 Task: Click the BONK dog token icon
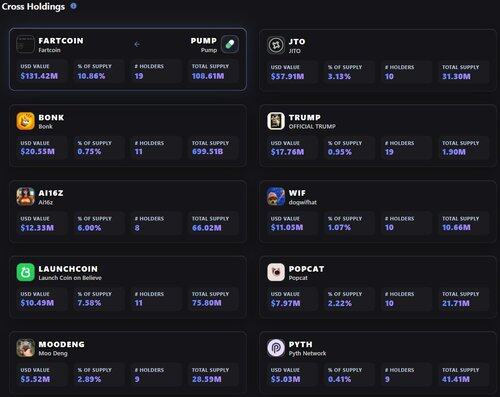coord(26,121)
